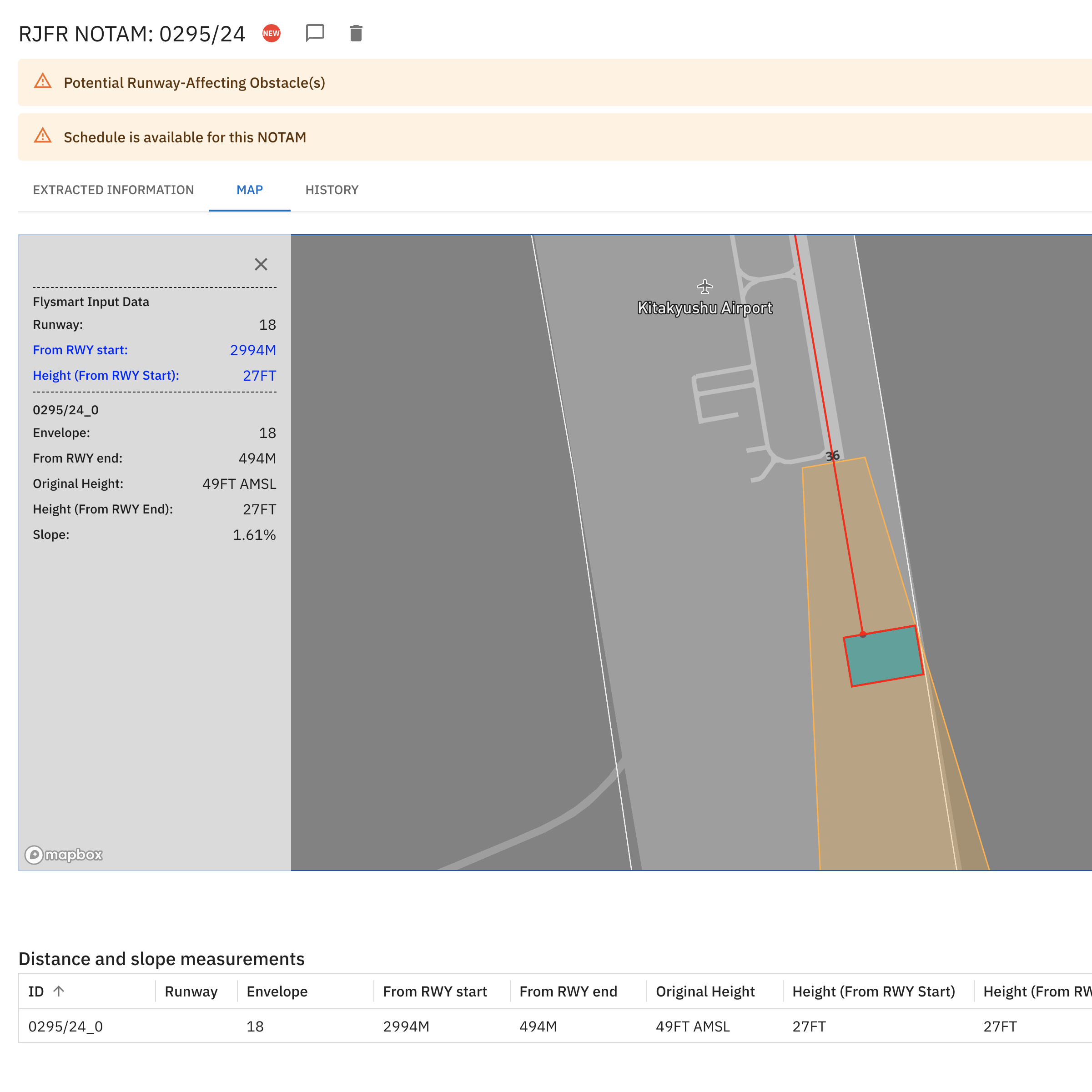Click the Schedule is available banner

click(185, 137)
